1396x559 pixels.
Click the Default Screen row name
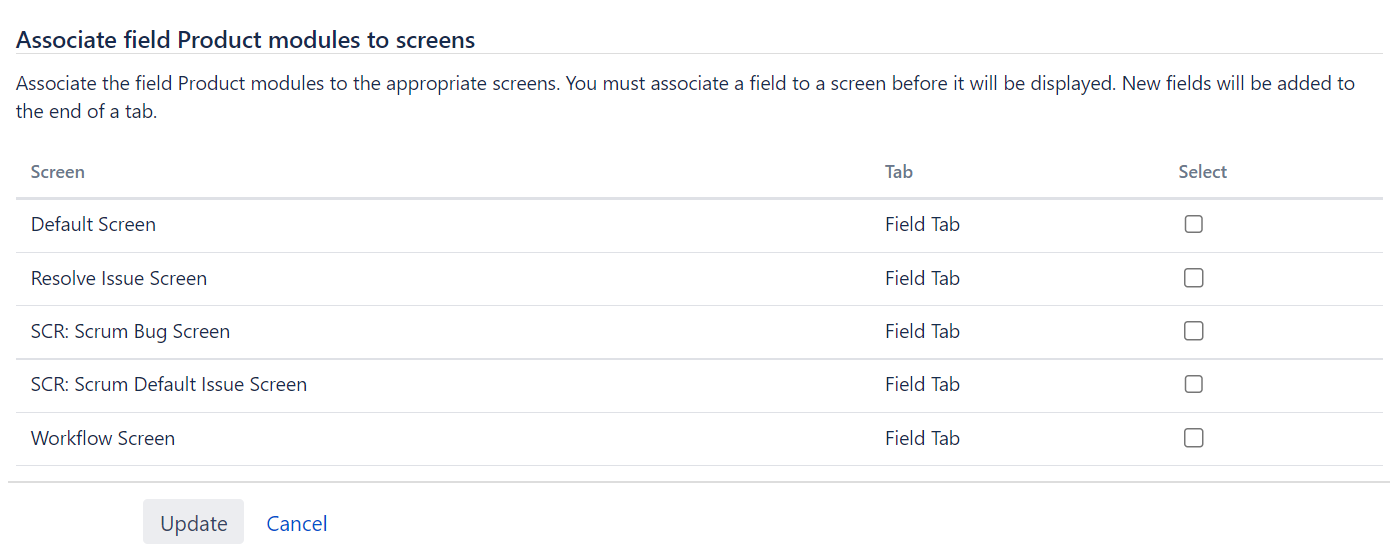click(93, 225)
